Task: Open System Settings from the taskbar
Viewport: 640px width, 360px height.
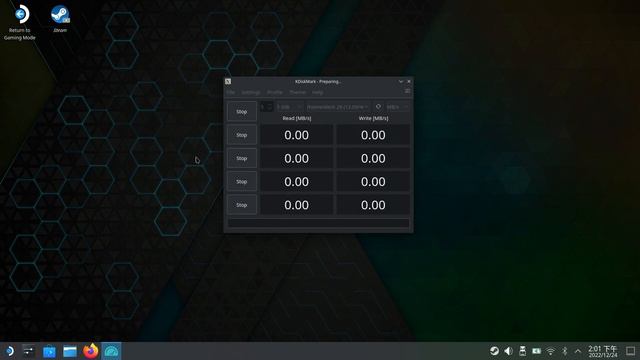Action: click(x=29, y=351)
